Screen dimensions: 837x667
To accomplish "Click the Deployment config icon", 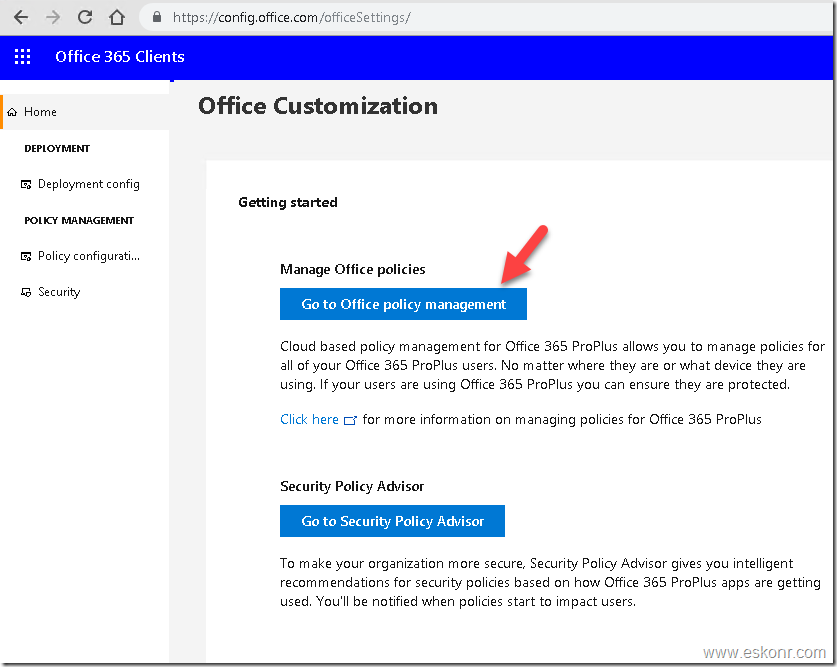I will [x=26, y=185].
